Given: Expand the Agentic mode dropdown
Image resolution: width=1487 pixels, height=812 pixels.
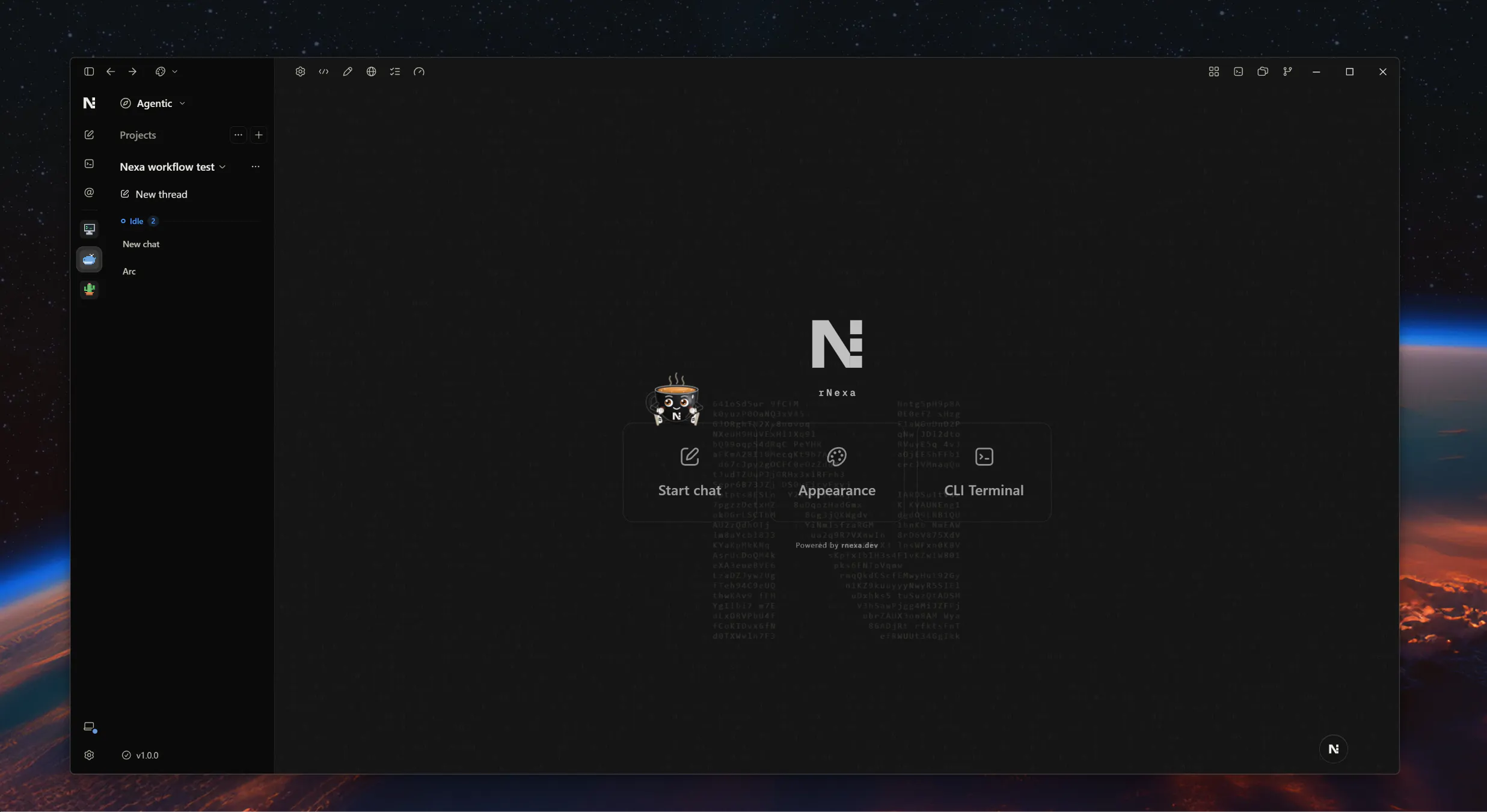Looking at the screenshot, I should click(153, 103).
